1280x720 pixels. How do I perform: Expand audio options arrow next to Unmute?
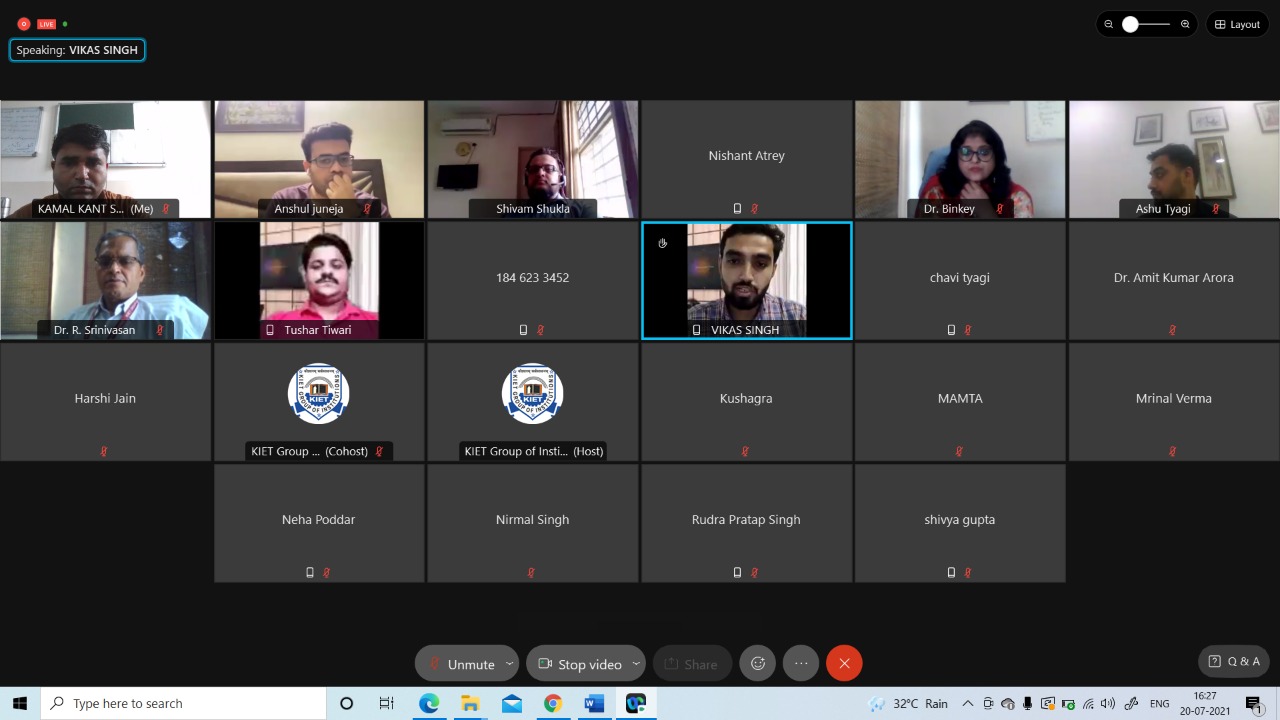point(509,663)
